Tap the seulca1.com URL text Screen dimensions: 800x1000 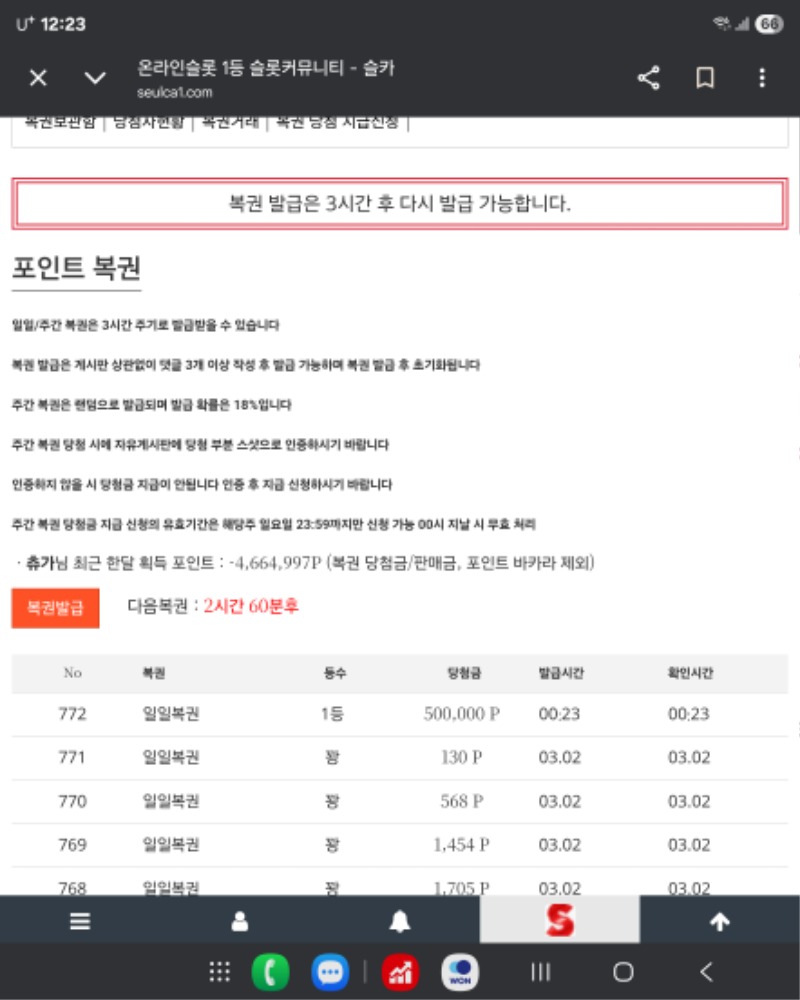[x=175, y=93]
